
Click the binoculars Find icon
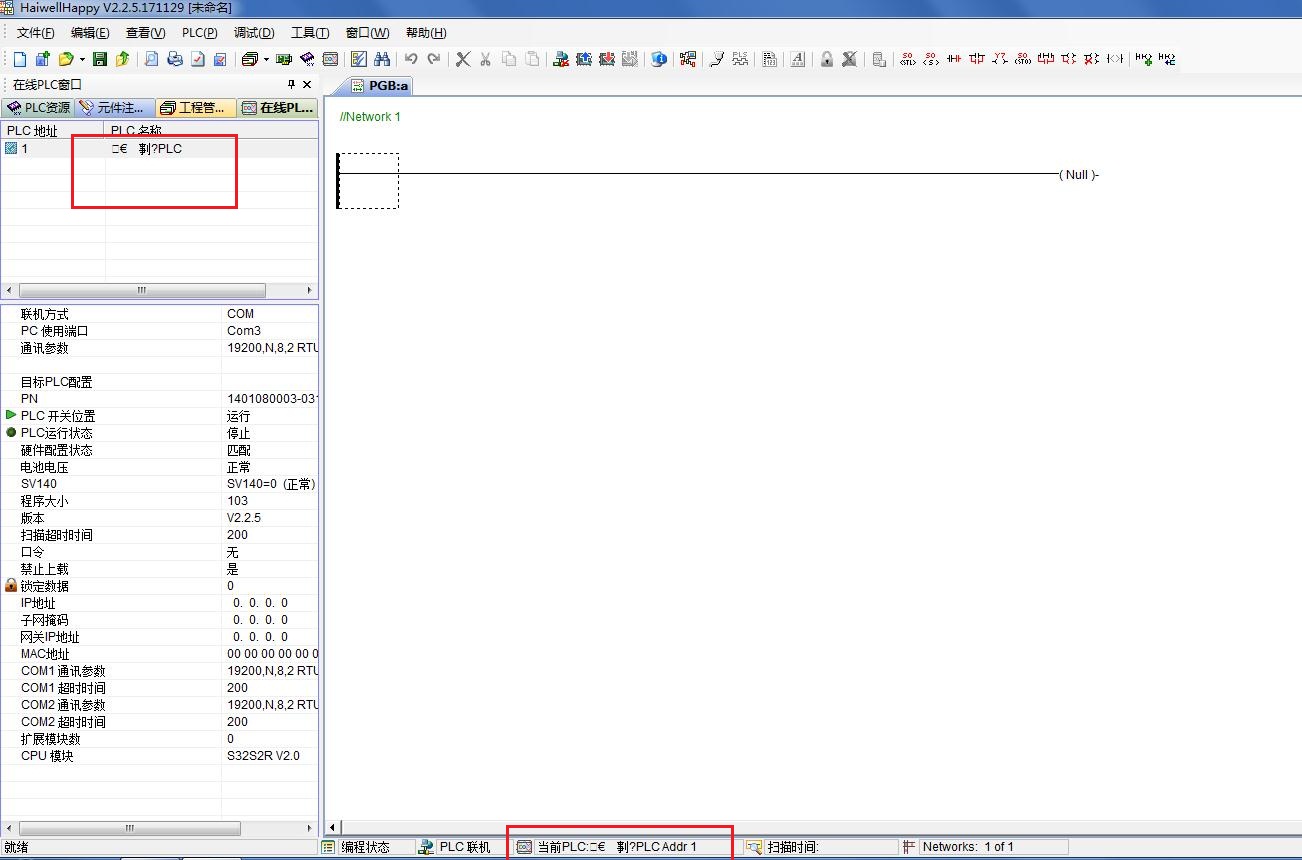coord(382,59)
